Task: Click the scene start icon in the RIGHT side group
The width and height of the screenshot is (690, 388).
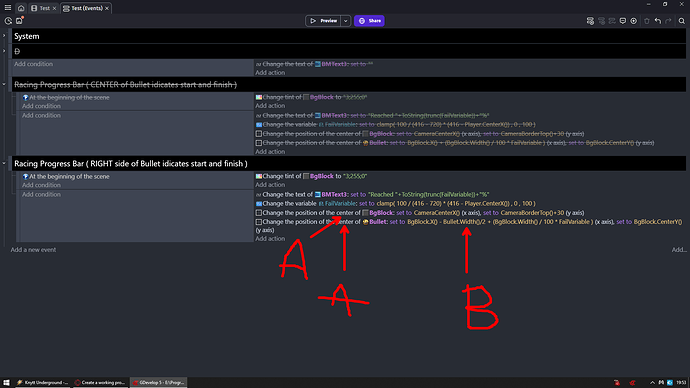Action: 26,176
